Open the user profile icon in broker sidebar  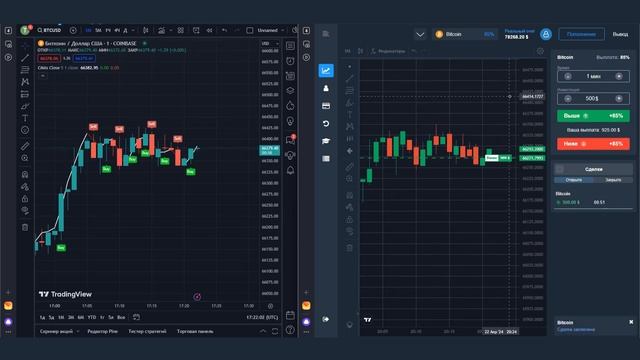326,88
